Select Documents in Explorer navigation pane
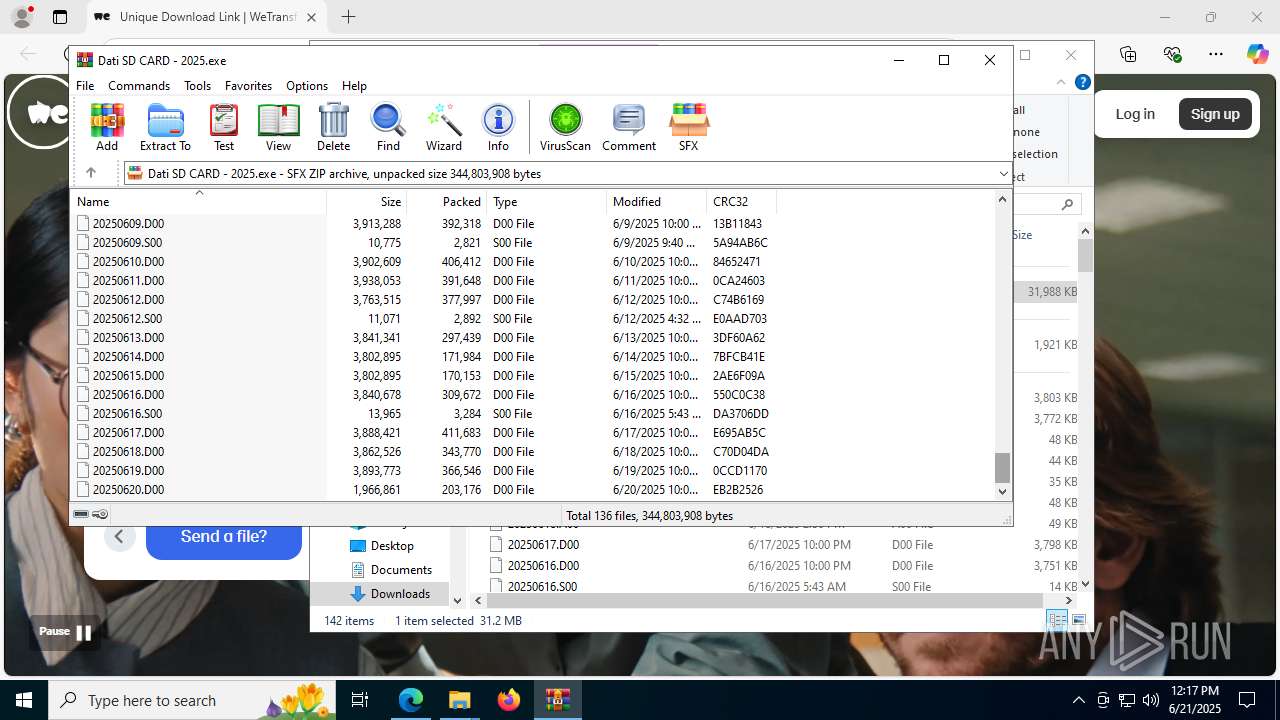Screen dimensions: 1280x720 coord(401,570)
